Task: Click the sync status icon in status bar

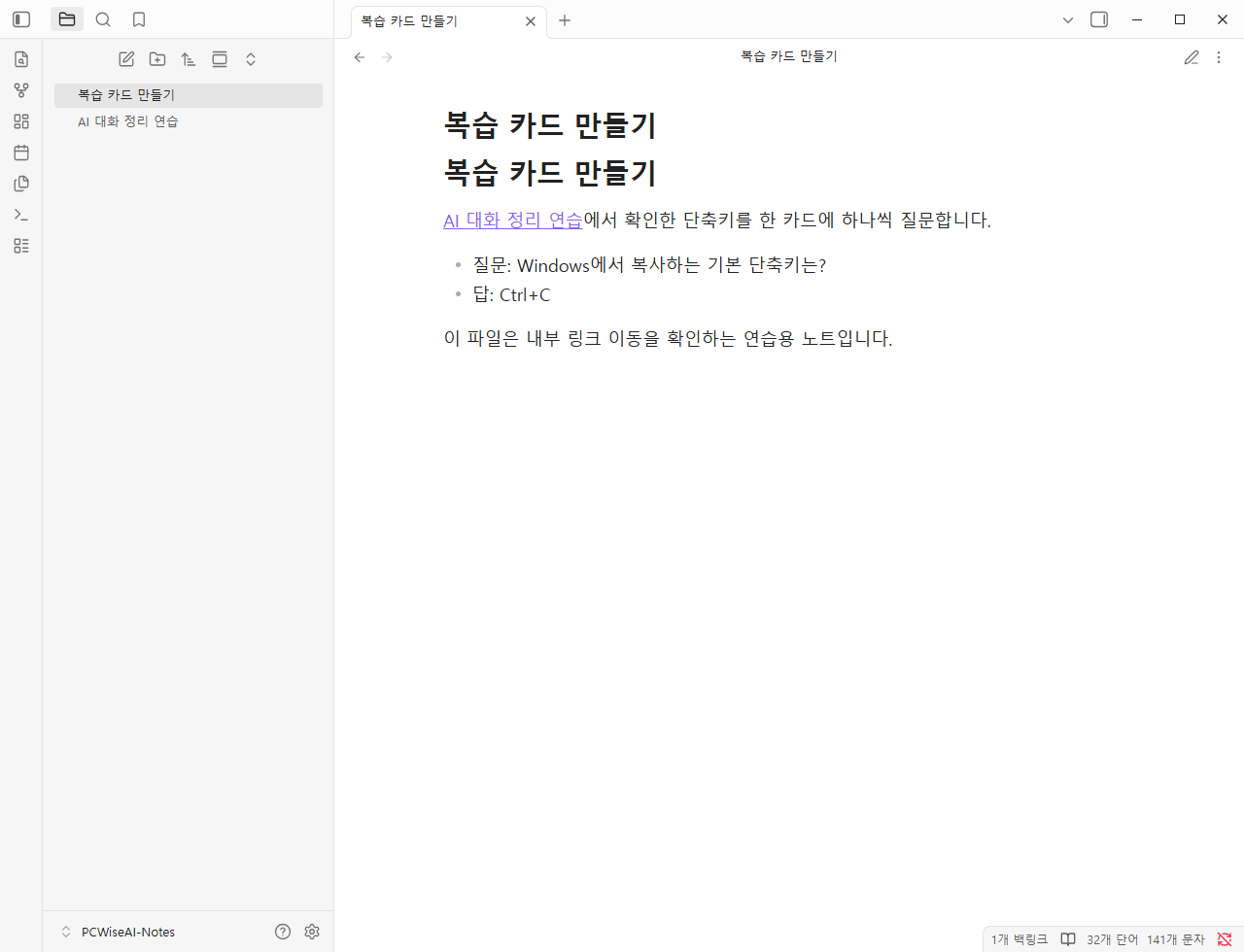Action: [1225, 939]
